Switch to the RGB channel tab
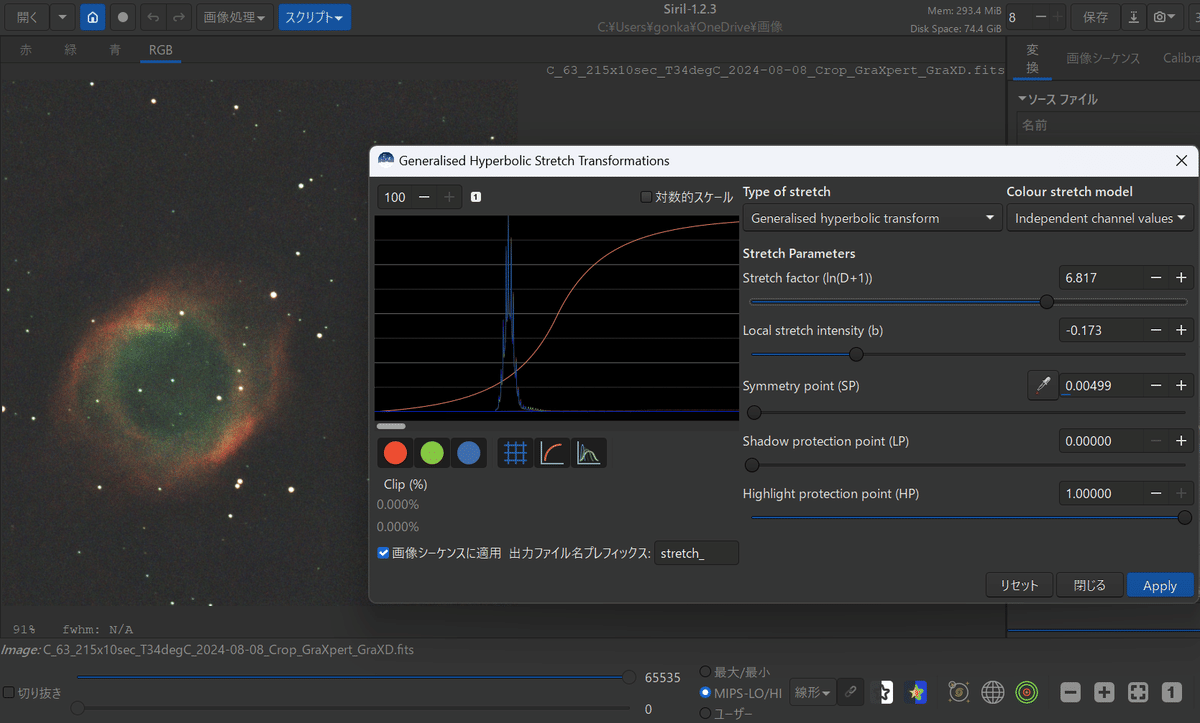The height and width of the screenshot is (723, 1200). click(x=160, y=49)
